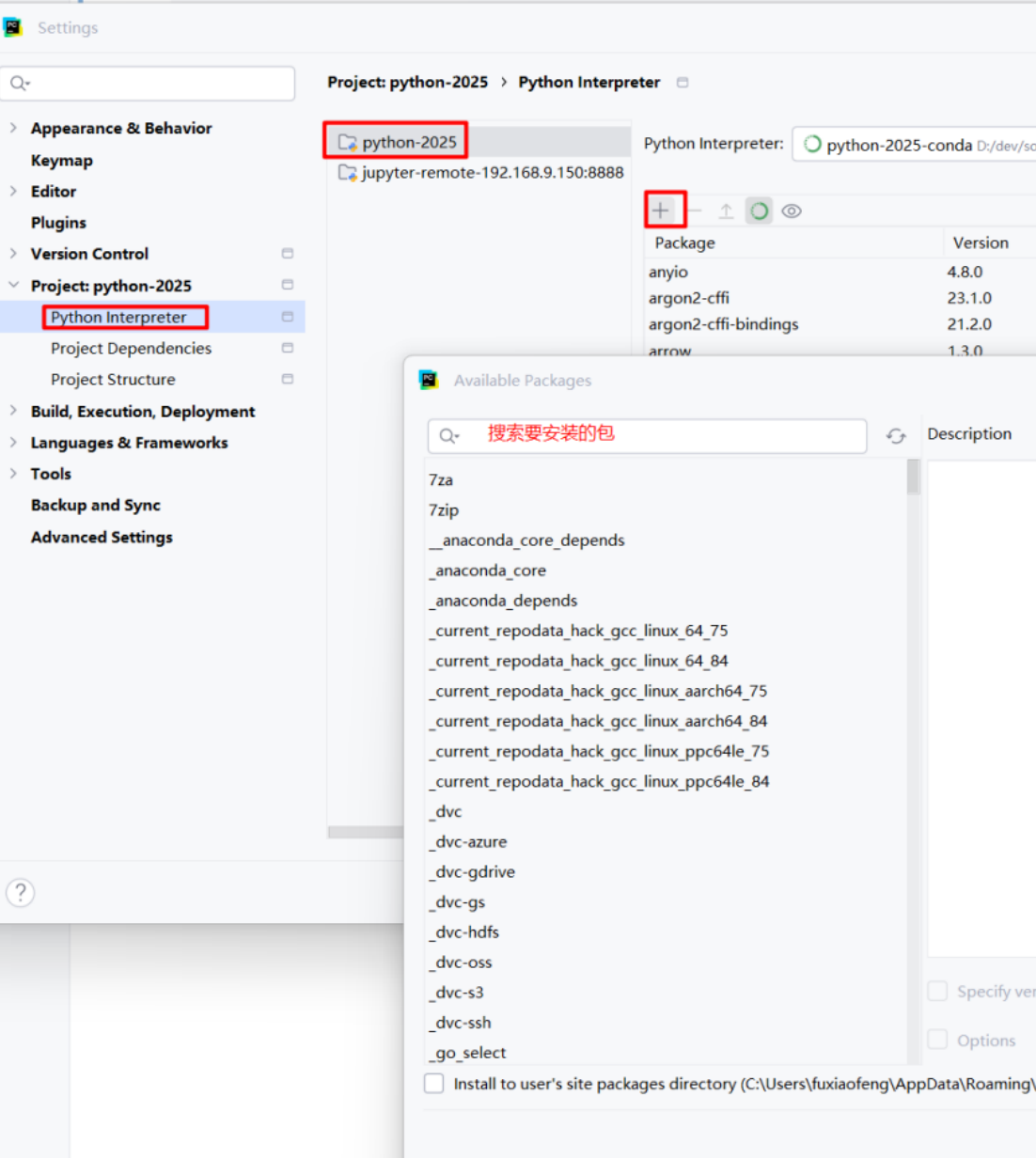
Task: Click the Settings search field
Action: click(148, 84)
